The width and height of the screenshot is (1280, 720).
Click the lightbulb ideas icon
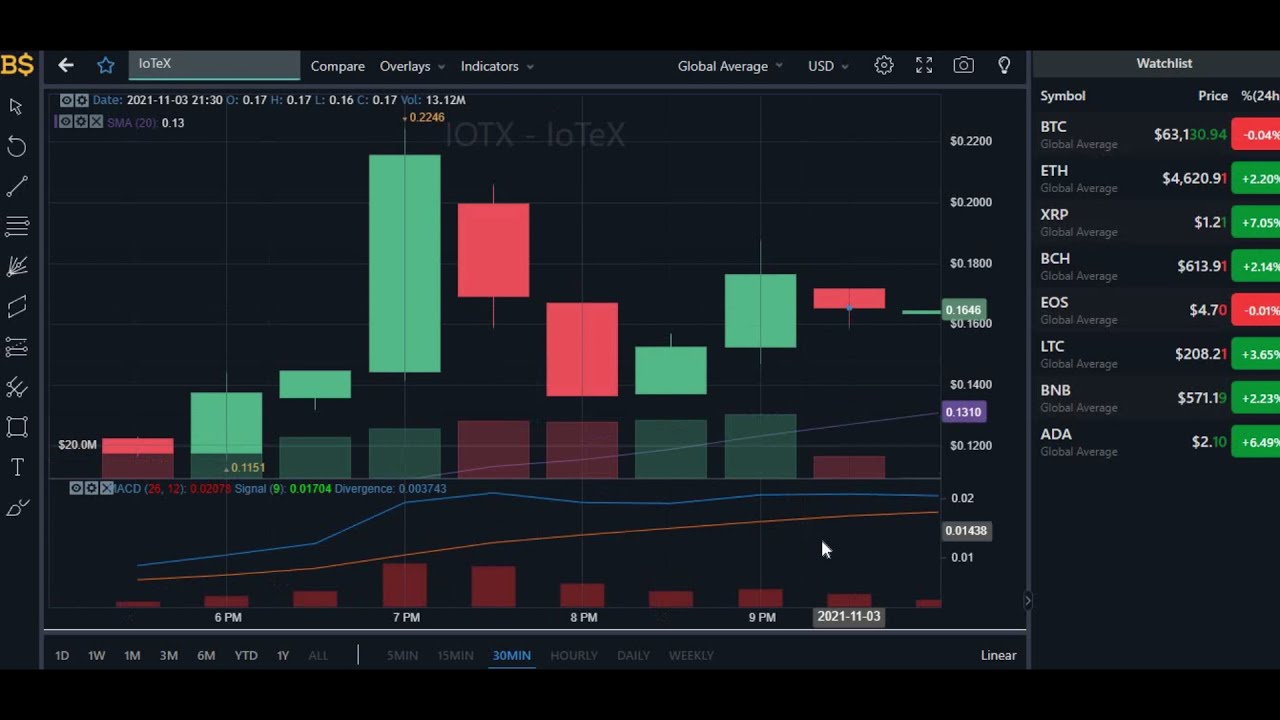[1004, 66]
